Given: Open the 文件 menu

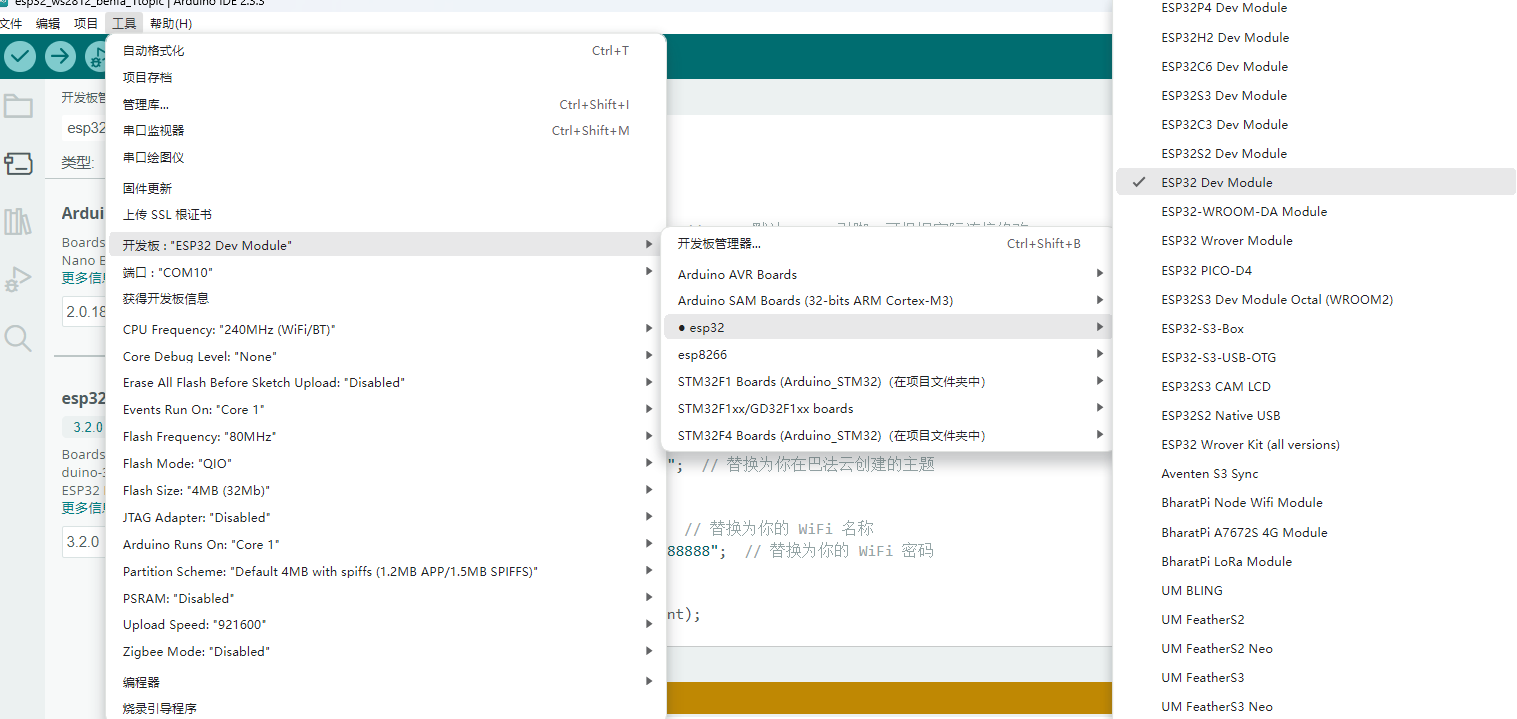Looking at the screenshot, I should tap(11, 23).
